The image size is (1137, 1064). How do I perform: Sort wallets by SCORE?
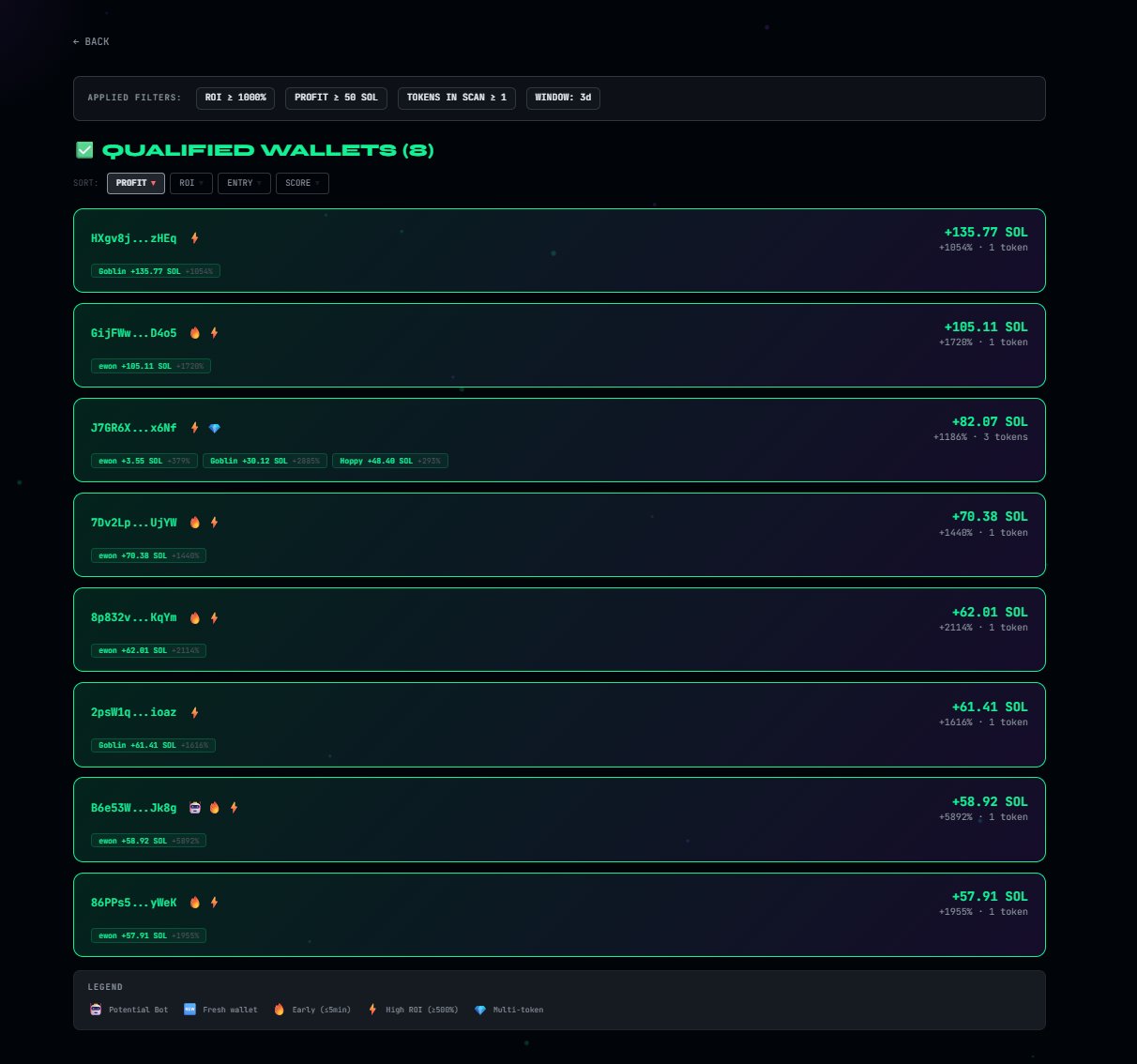coord(302,183)
